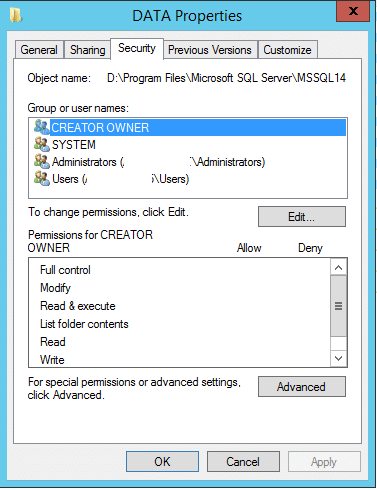Viewport: 377px width, 490px height.
Task: Click the Full control permission row
Action: (180, 270)
